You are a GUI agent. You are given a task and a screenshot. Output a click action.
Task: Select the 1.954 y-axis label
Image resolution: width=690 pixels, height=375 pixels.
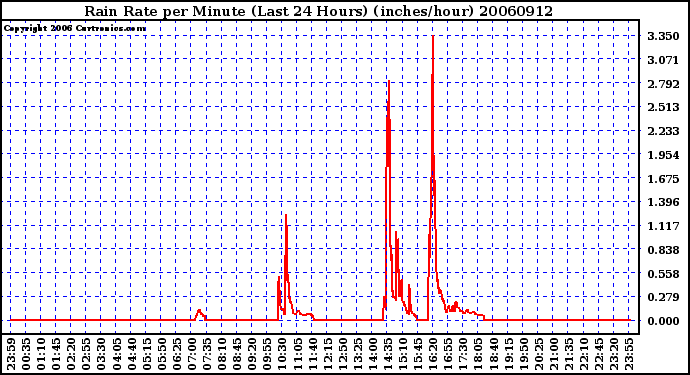(663, 154)
